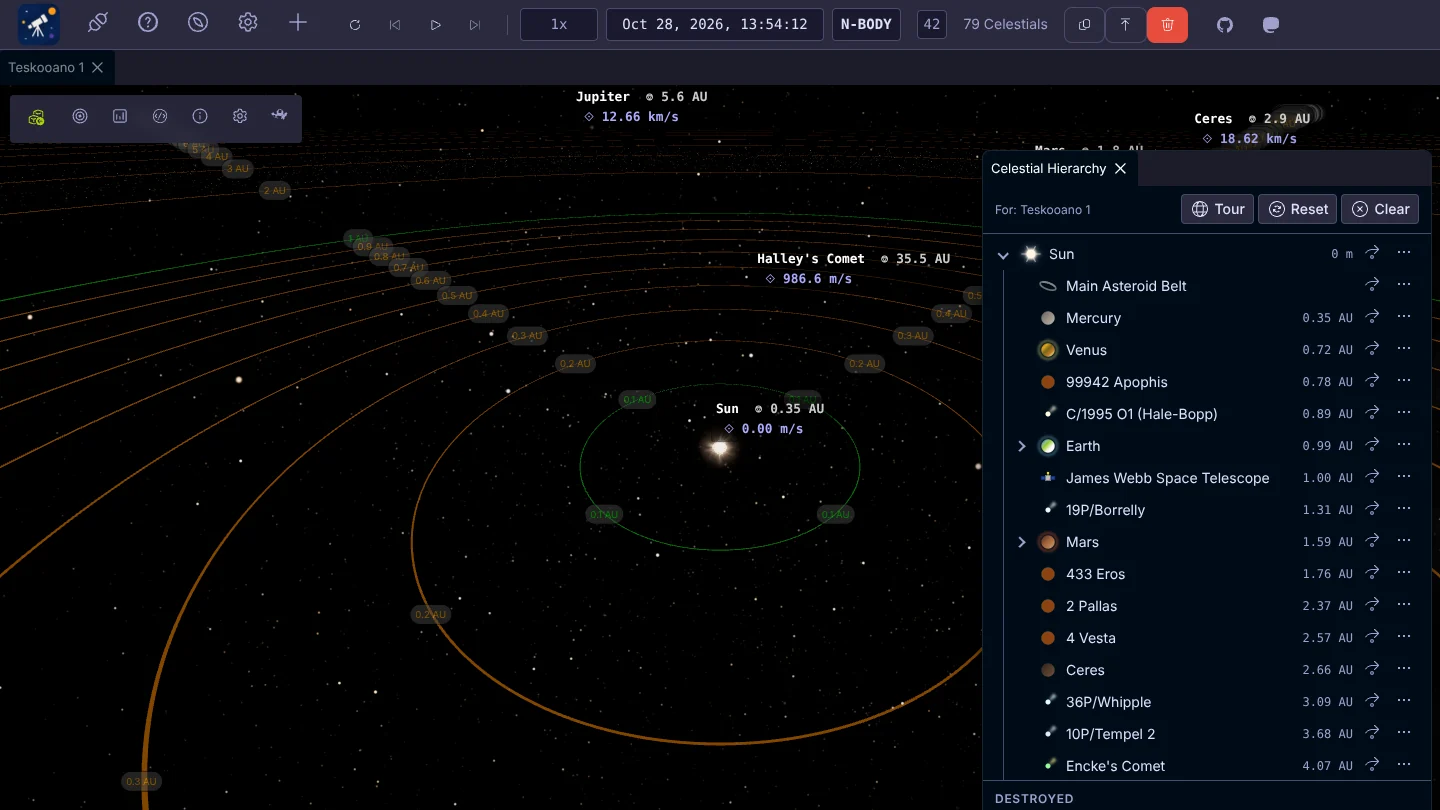This screenshot has width=1440, height=810.
Task: Click the telescope app logo
Action: tap(39, 24)
